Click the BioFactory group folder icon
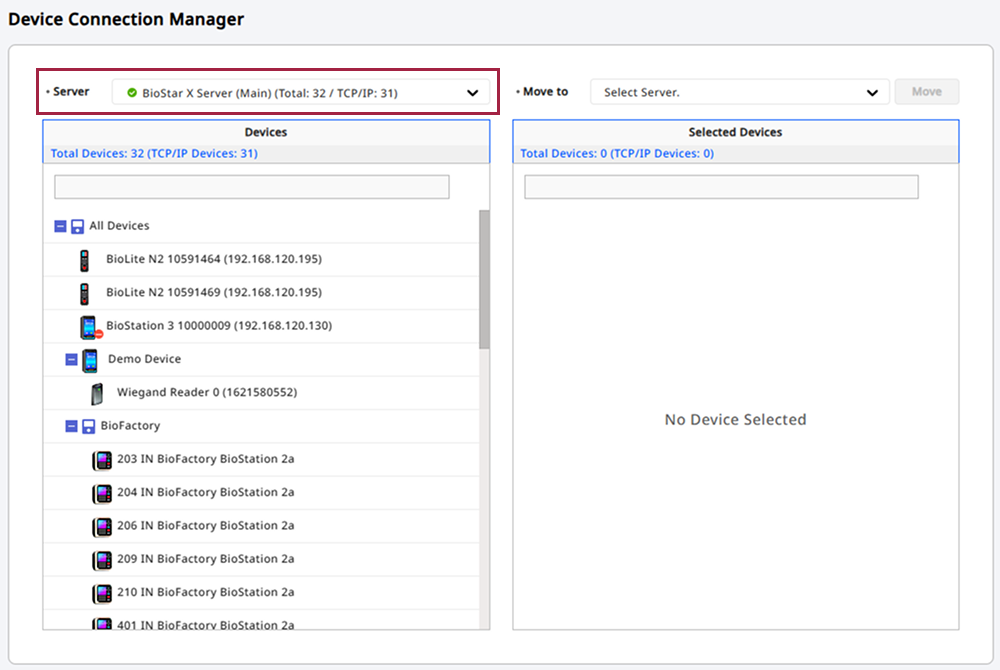Screen dimensions: 1000x670 (x=88, y=426)
